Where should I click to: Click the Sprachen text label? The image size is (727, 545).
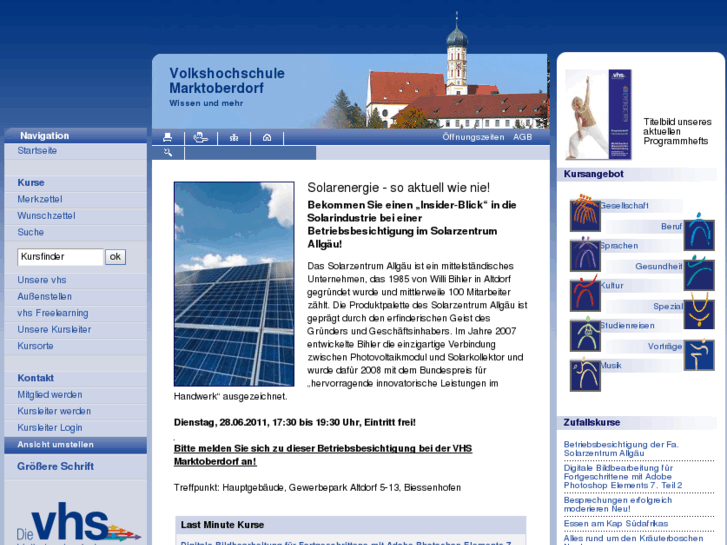pyautogui.click(x=619, y=246)
